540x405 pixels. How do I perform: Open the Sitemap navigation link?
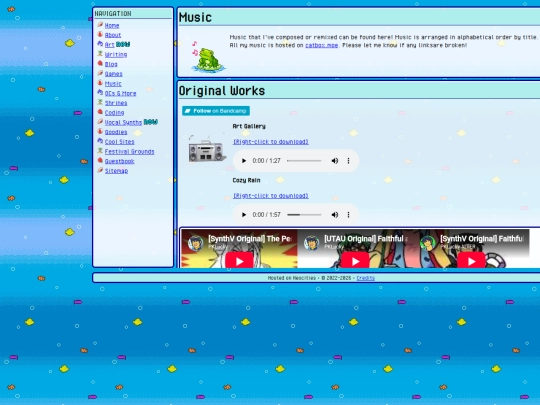(x=116, y=171)
